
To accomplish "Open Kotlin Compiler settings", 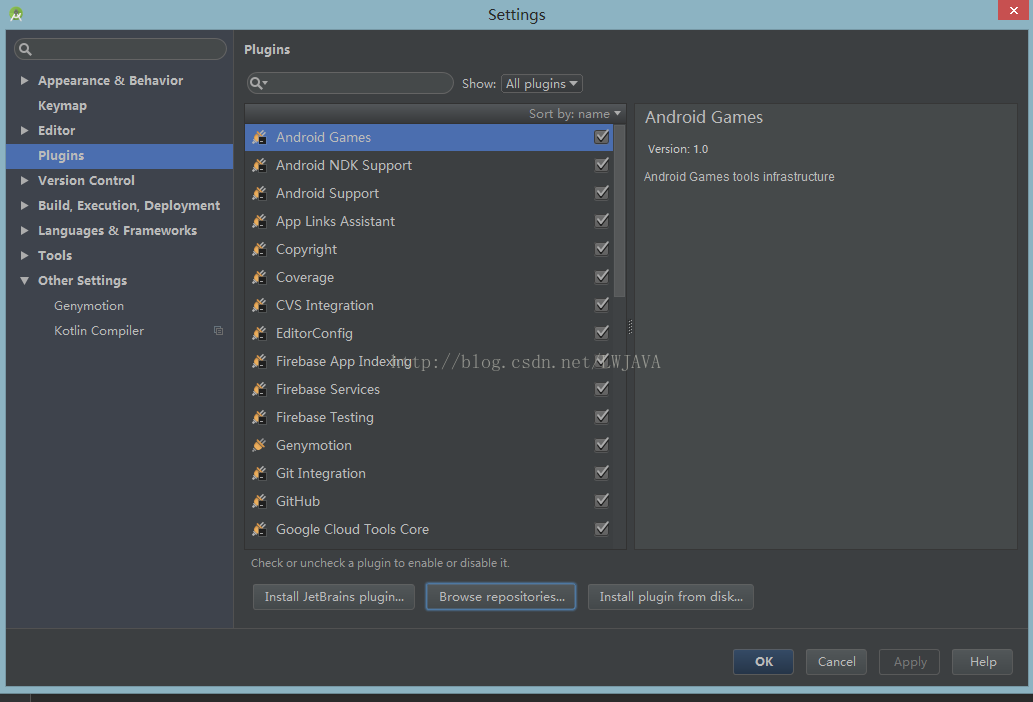I will tap(99, 331).
